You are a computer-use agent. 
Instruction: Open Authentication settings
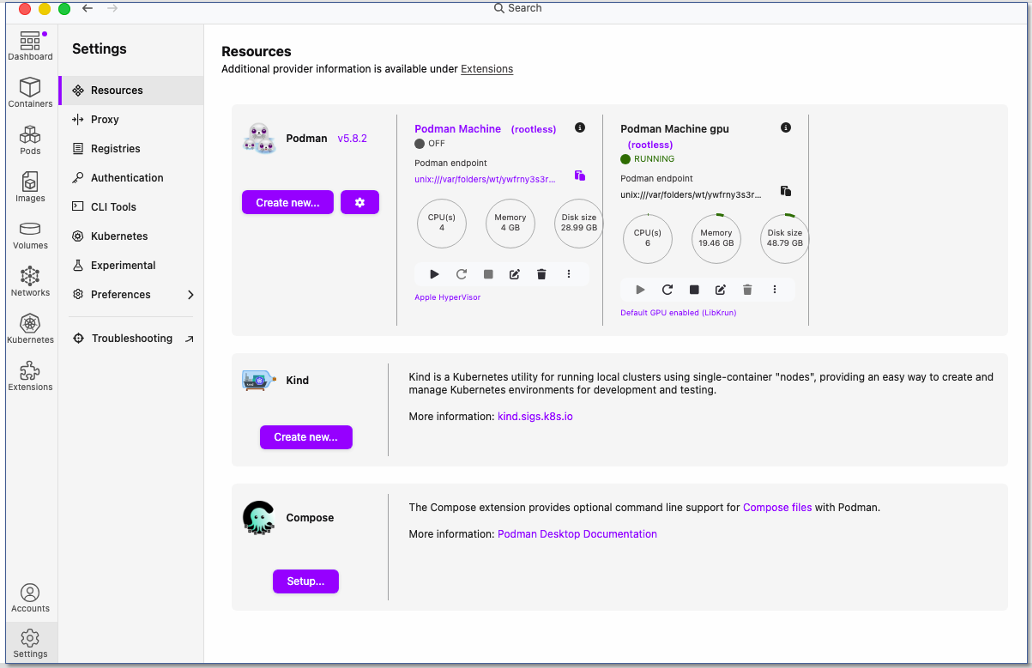click(131, 178)
